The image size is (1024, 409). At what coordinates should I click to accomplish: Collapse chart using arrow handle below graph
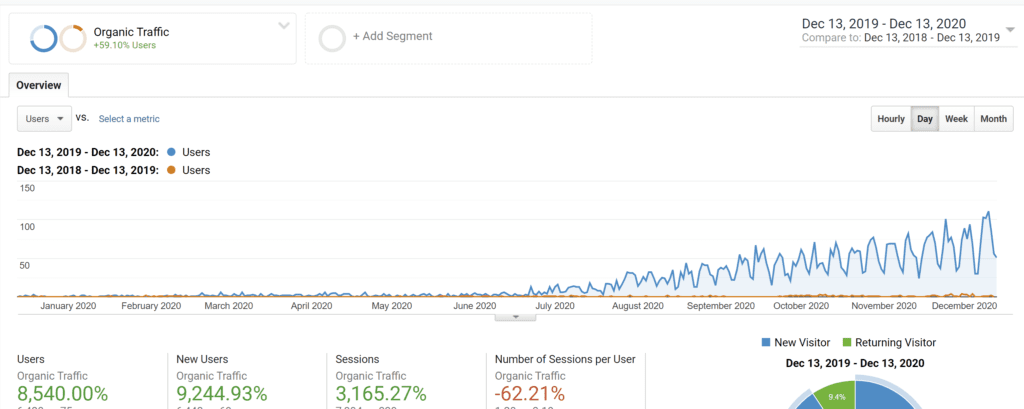click(515, 317)
